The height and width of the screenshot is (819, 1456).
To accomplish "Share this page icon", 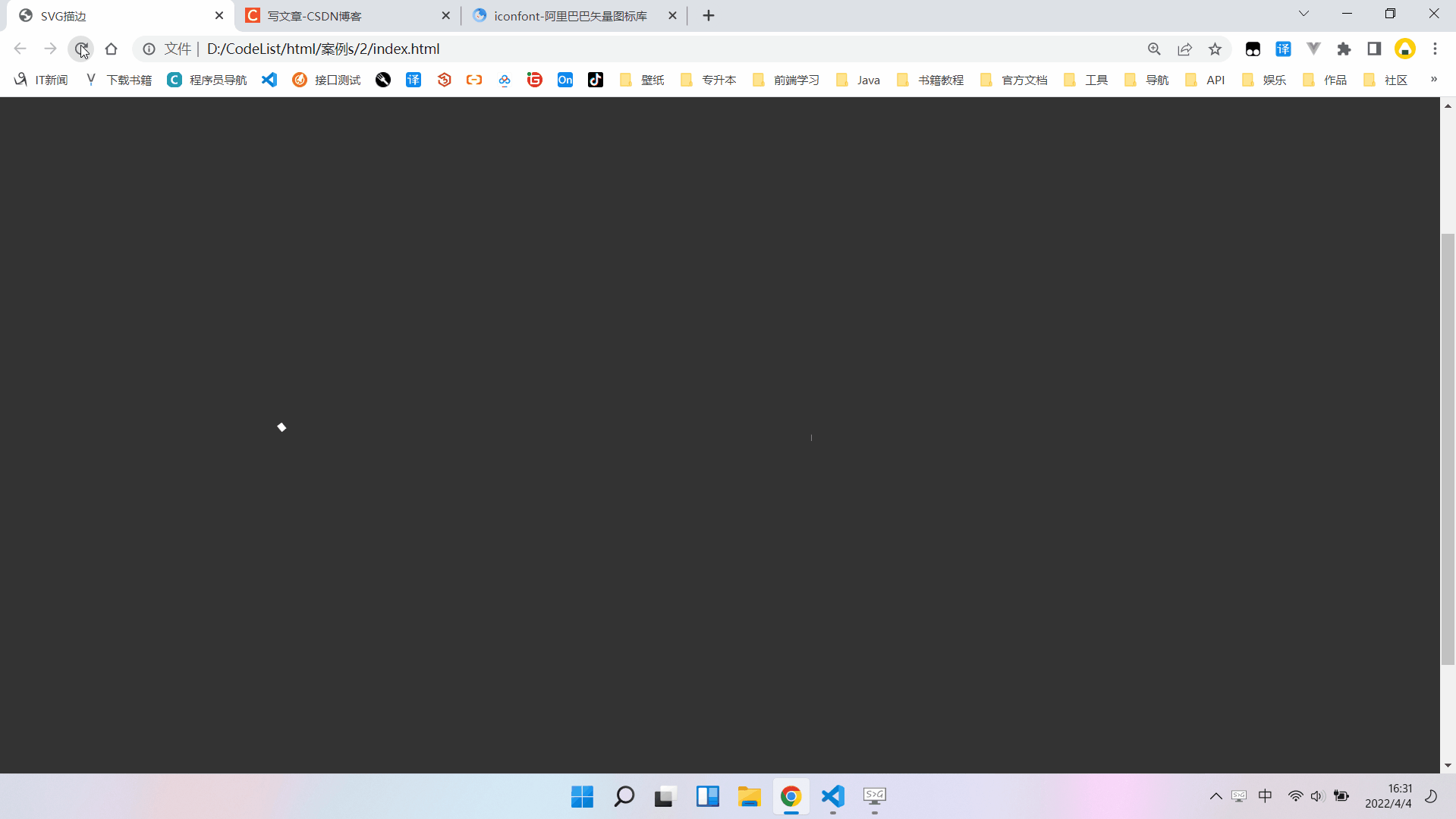I will [1184, 49].
